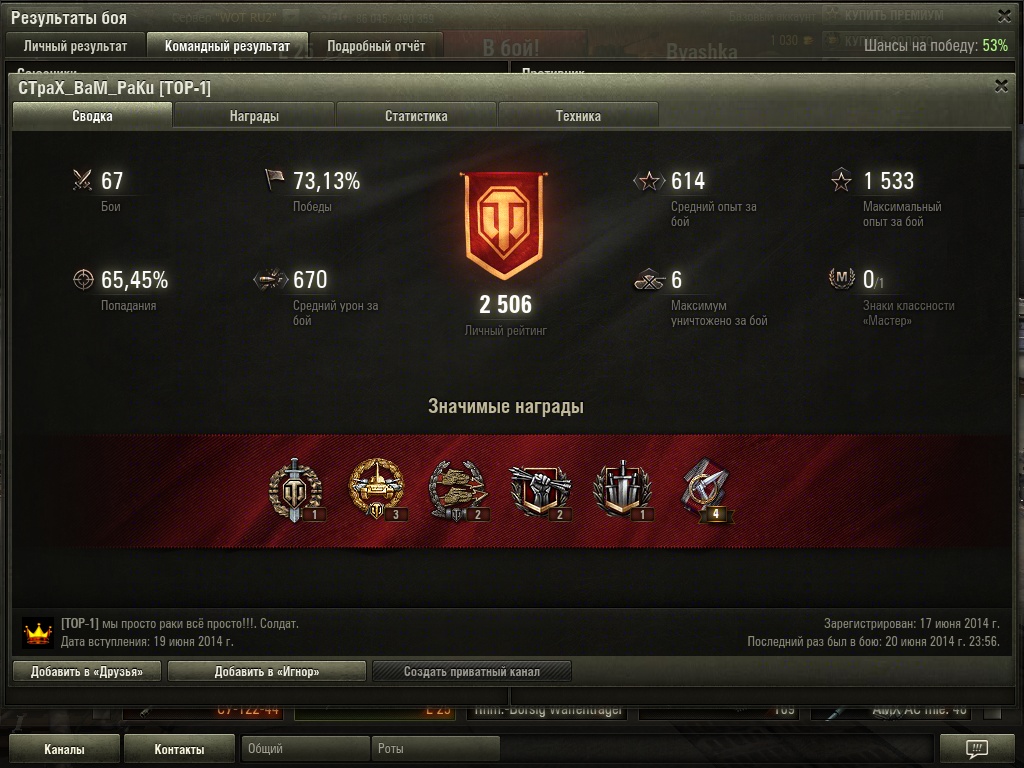
Task: Click the average damage shell icon
Action: tap(270, 280)
